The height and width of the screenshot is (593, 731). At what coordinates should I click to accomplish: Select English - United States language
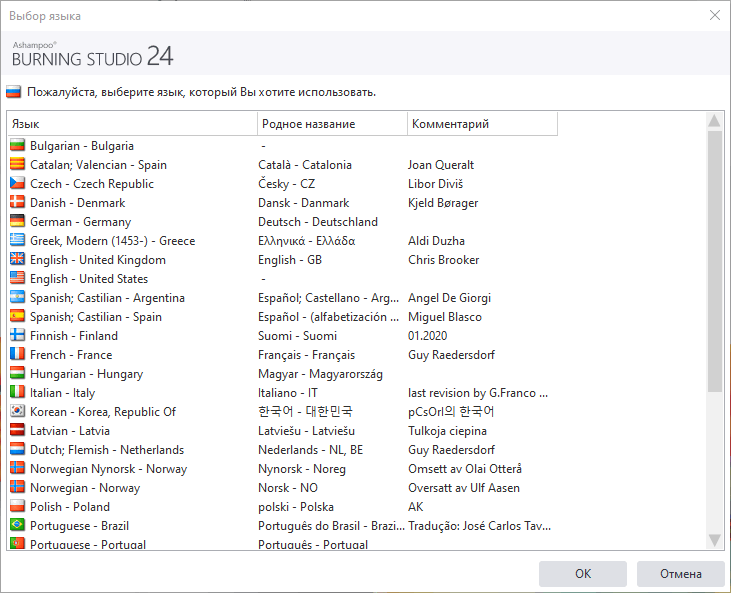tap(88, 279)
